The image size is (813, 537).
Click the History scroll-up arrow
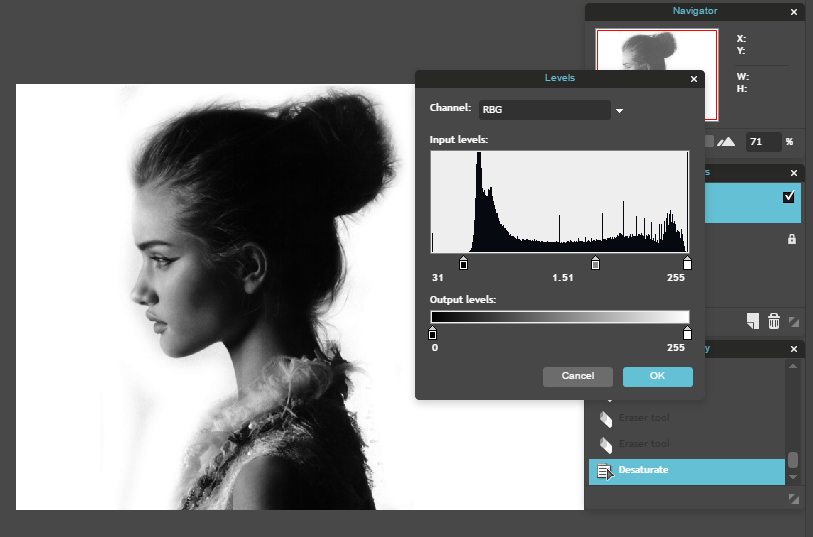[x=793, y=366]
